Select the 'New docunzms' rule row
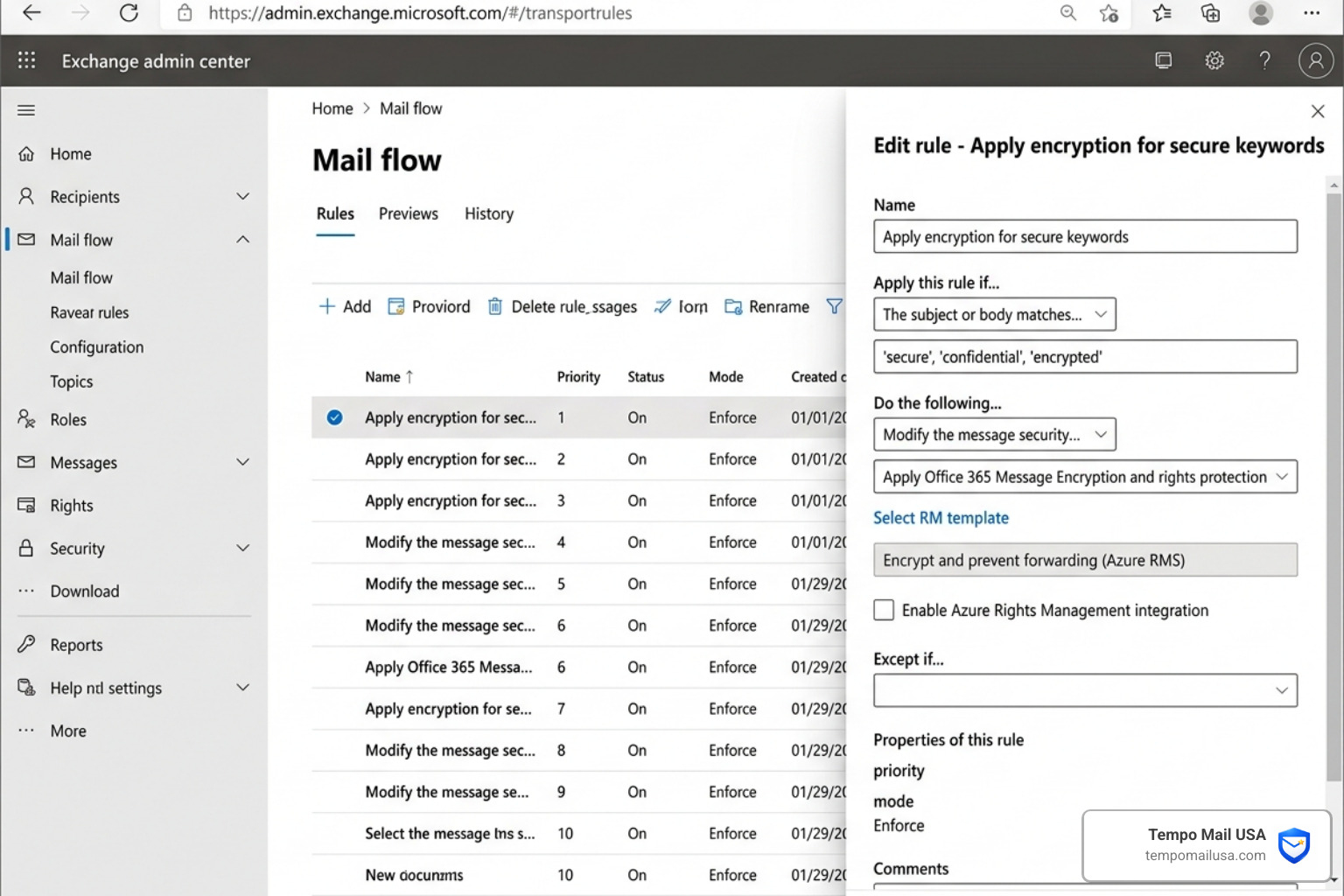The height and width of the screenshot is (896, 1344). point(579,875)
